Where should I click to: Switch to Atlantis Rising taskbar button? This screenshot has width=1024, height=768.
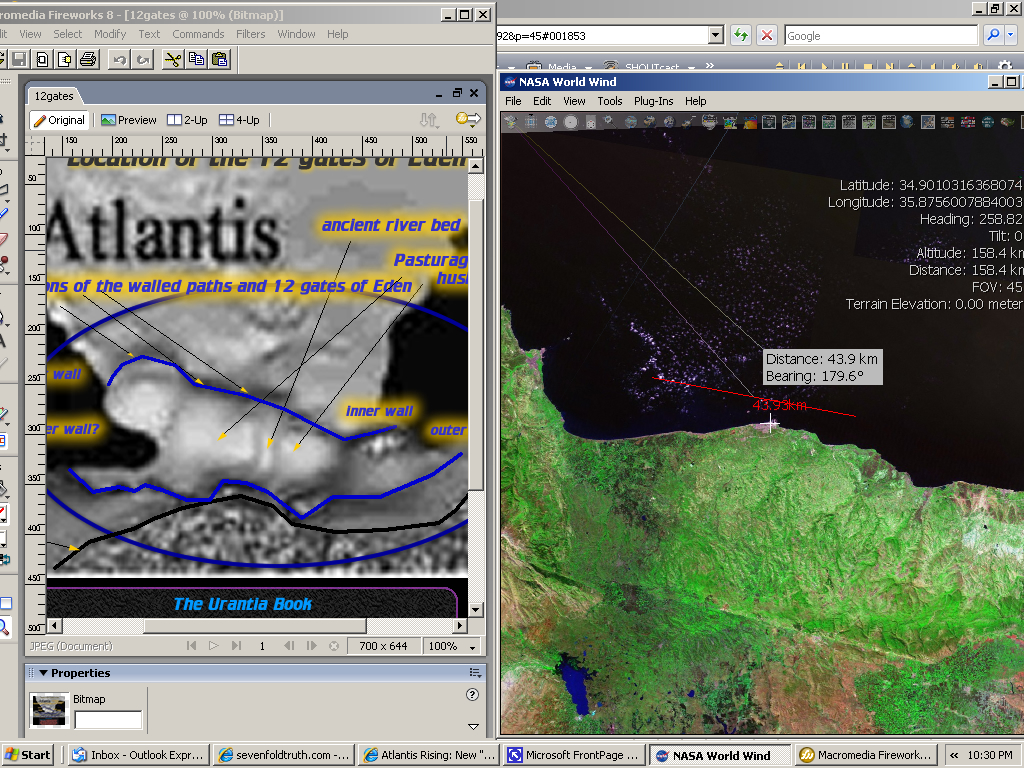[430, 755]
